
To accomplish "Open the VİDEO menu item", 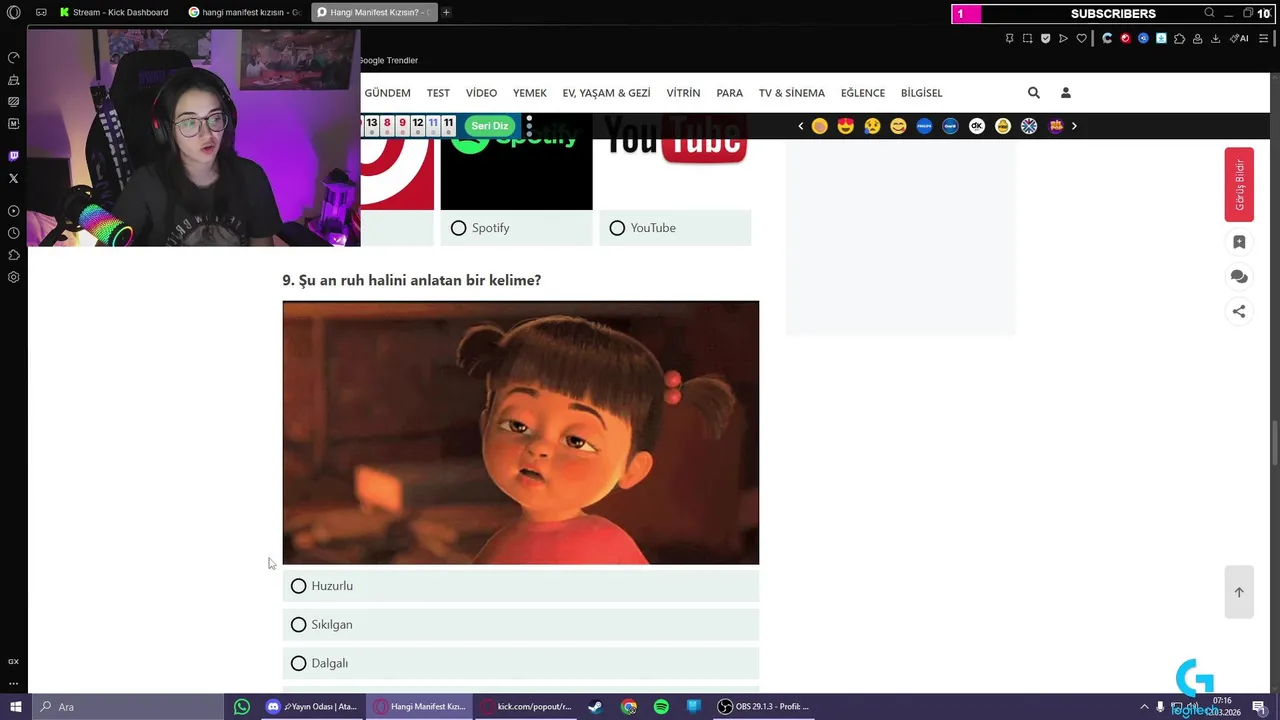I will (481, 93).
